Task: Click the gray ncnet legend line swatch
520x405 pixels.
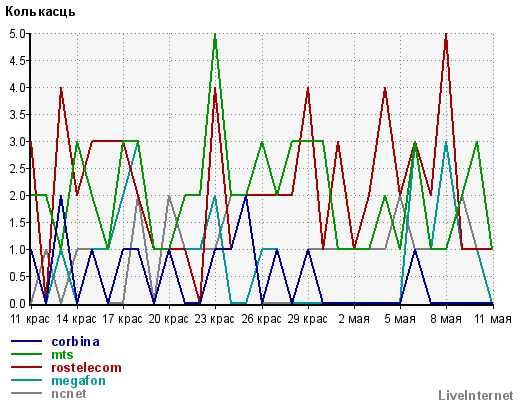Action: 27,393
